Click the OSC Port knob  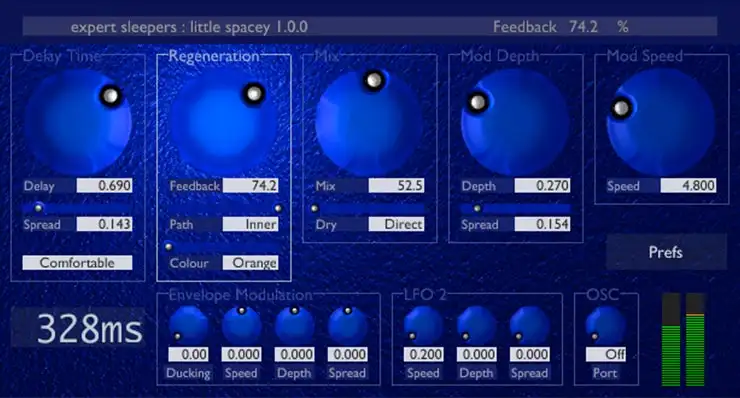pyautogui.click(x=605, y=325)
